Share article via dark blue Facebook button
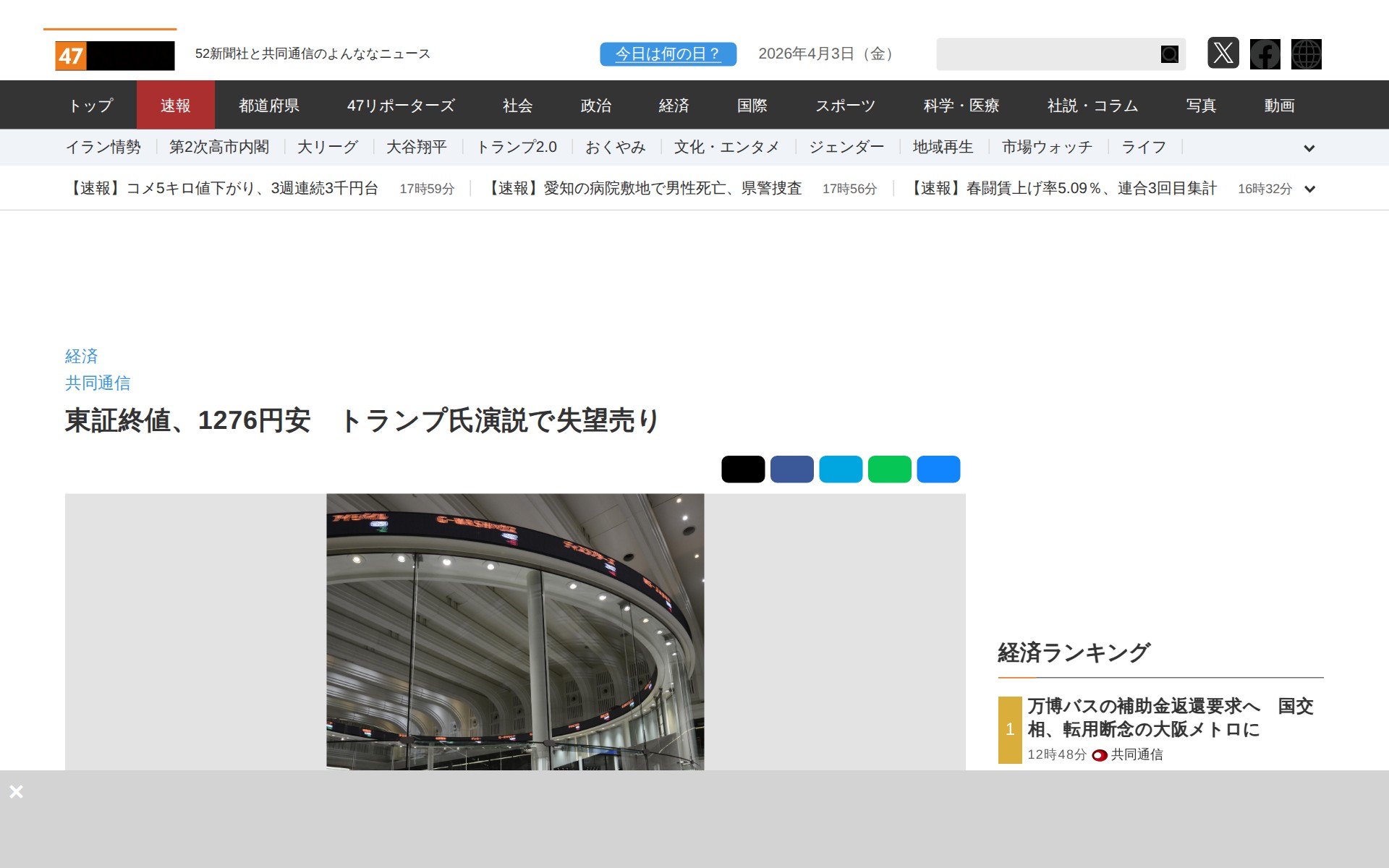This screenshot has height=868, width=1389. tap(791, 469)
